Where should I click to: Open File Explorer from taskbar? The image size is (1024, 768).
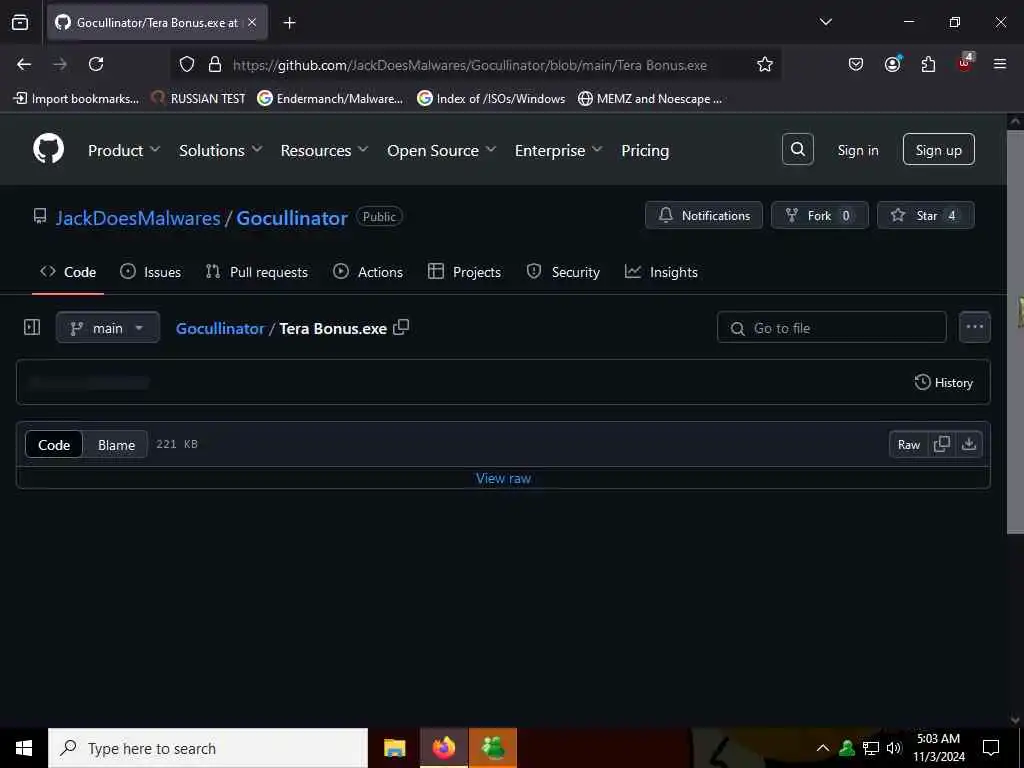coord(394,748)
